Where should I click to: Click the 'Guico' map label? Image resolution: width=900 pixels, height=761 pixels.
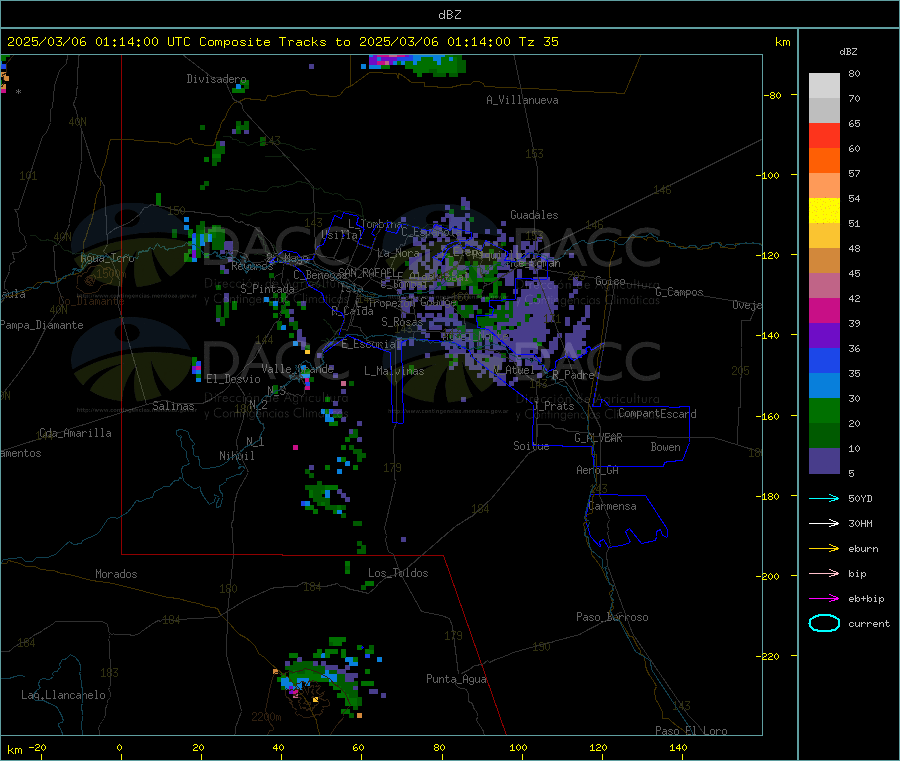click(610, 281)
